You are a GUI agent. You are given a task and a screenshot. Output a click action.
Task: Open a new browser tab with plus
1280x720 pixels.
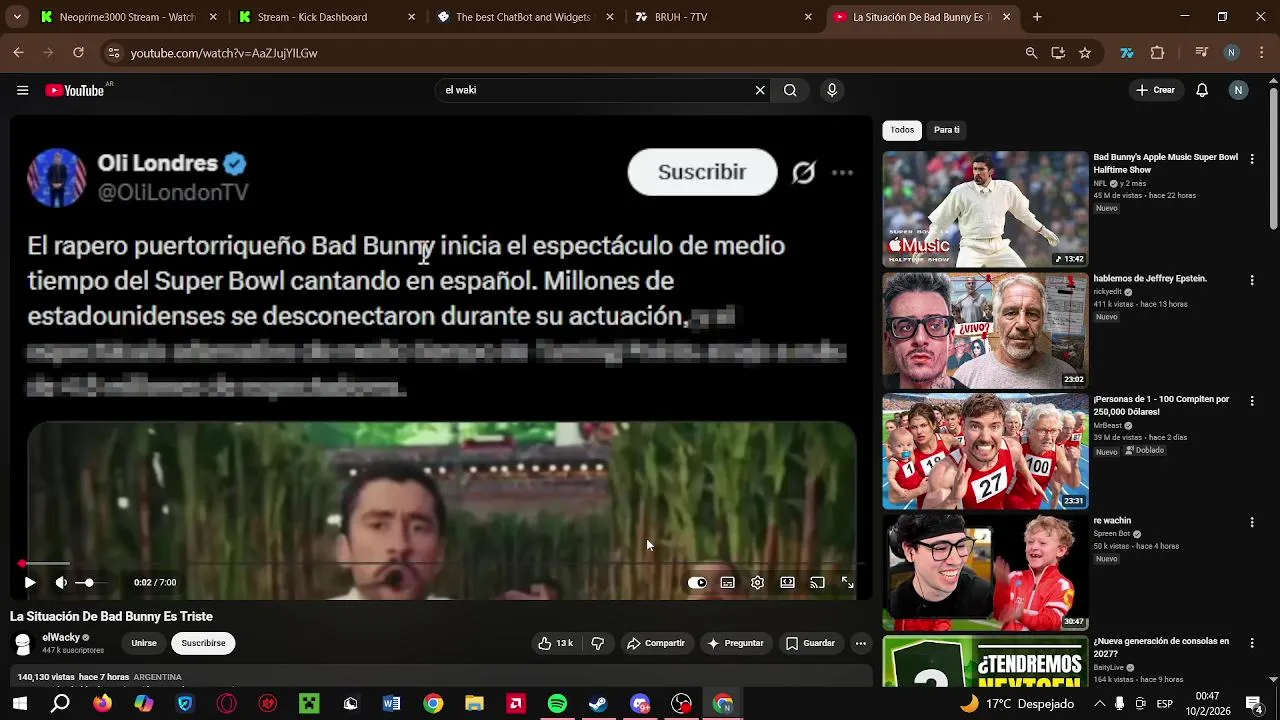click(1037, 17)
